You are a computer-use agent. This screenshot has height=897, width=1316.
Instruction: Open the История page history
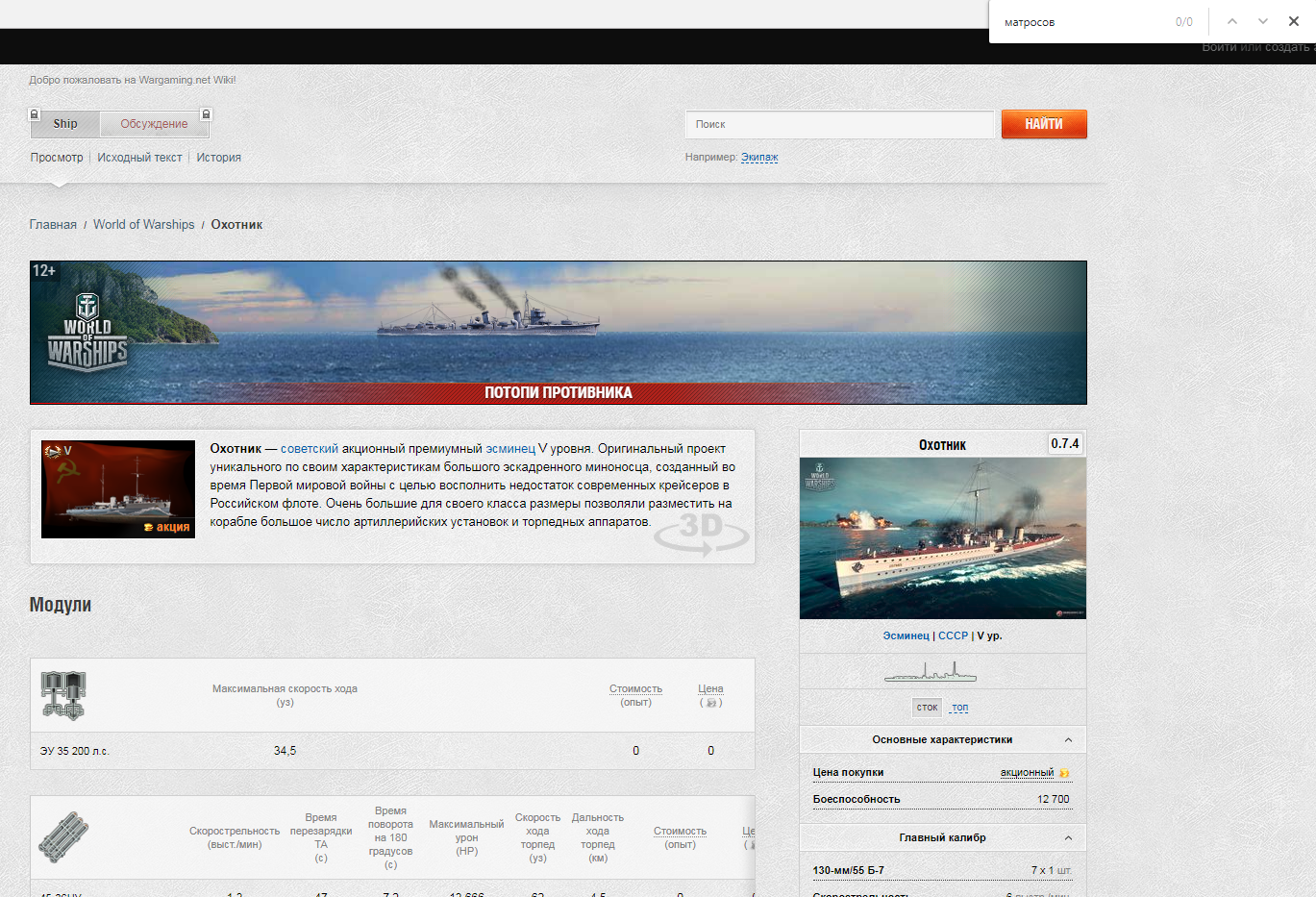pos(219,158)
